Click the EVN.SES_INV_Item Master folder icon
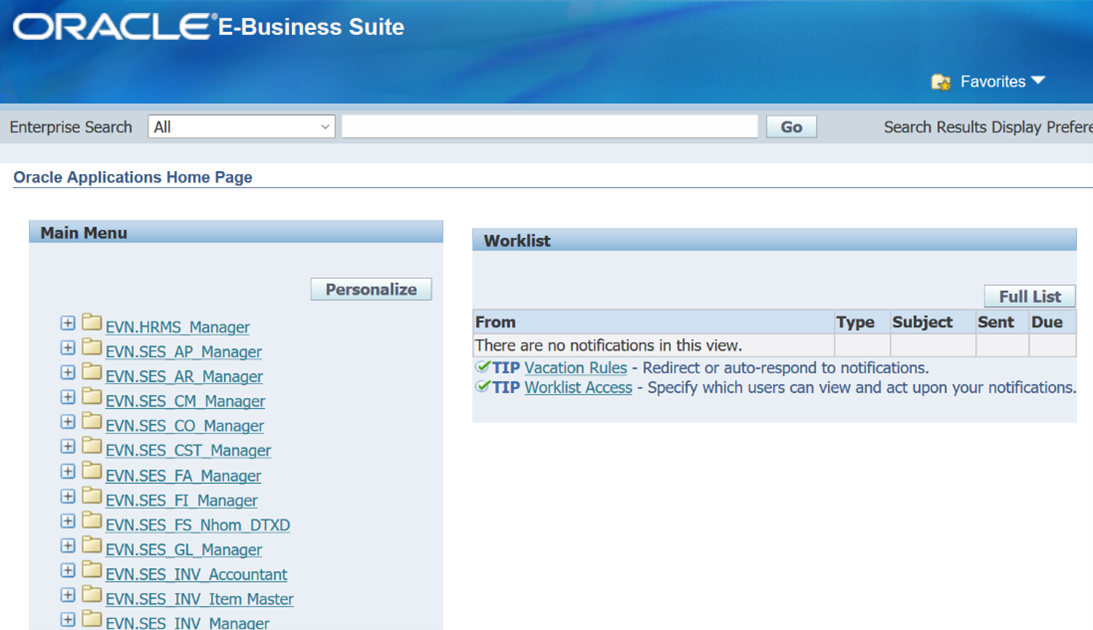1093x630 pixels. coord(91,594)
